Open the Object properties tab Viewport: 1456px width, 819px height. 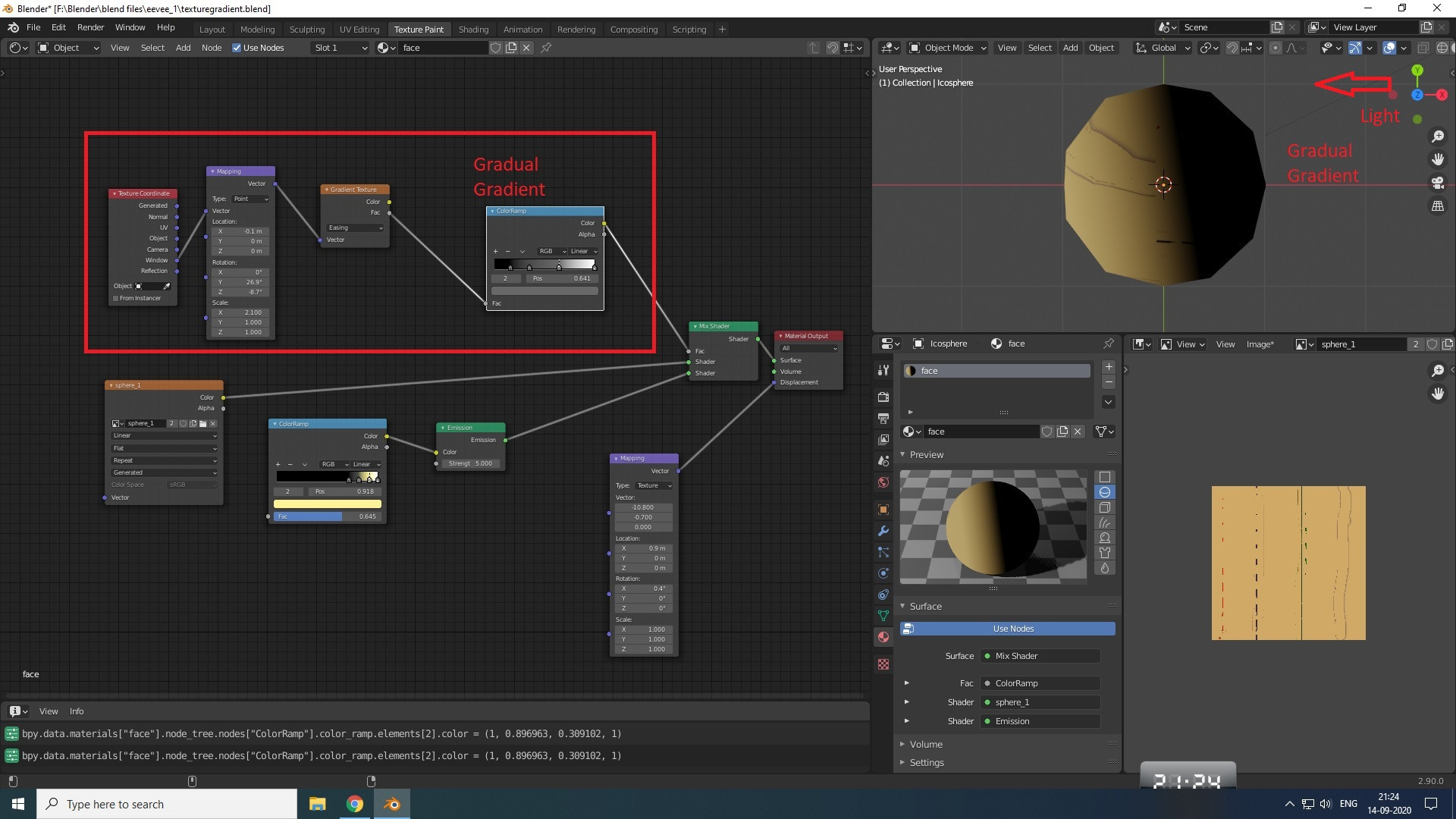883,509
